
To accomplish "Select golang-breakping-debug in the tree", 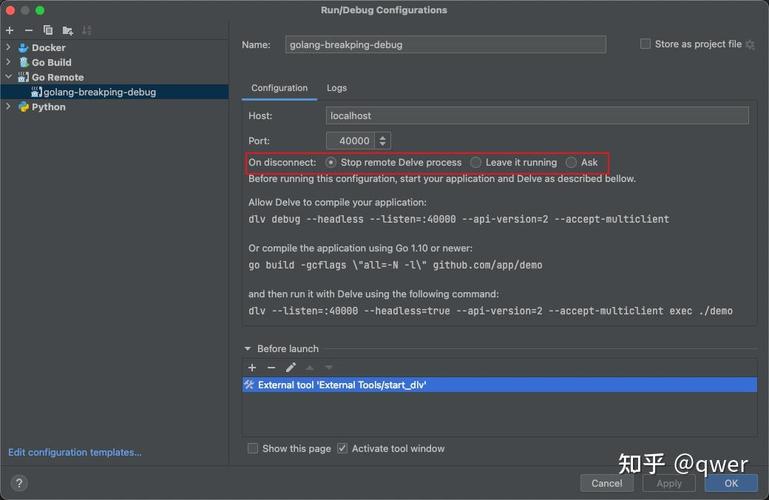I will point(115,92).
